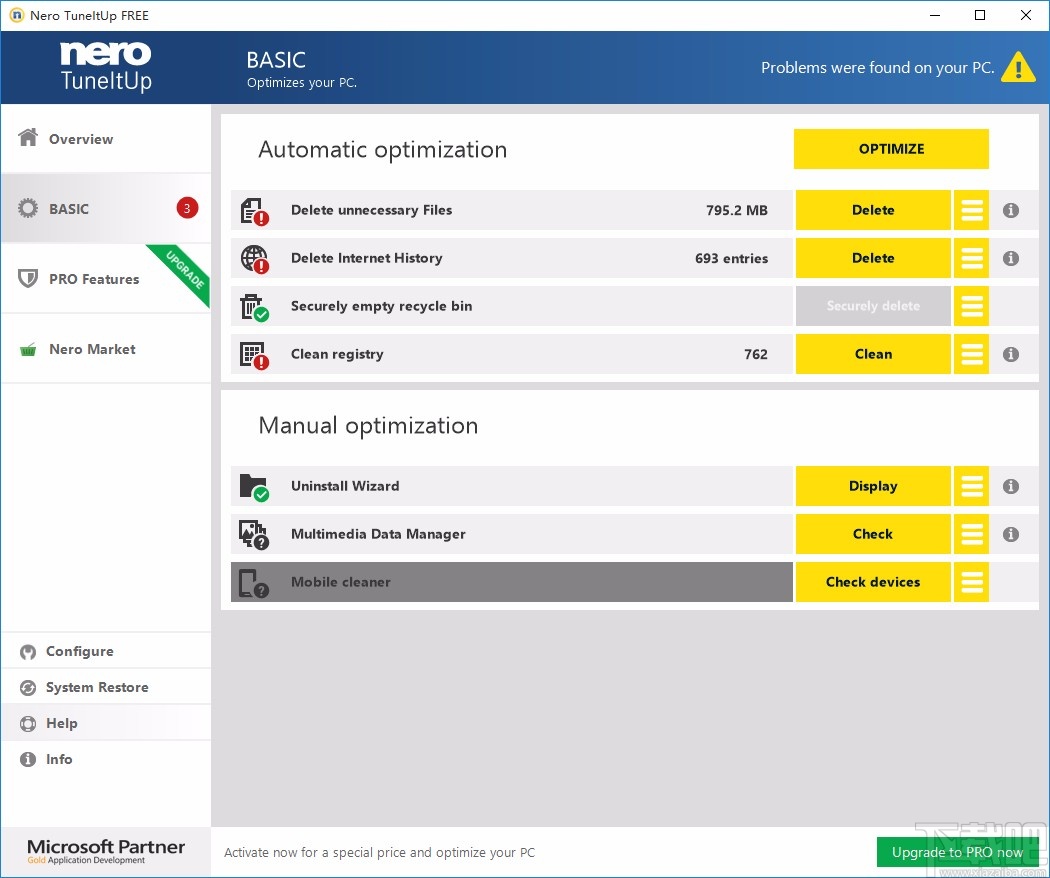Screen dimensions: 1050x878
Task: Click the Check devices button
Action: click(873, 582)
